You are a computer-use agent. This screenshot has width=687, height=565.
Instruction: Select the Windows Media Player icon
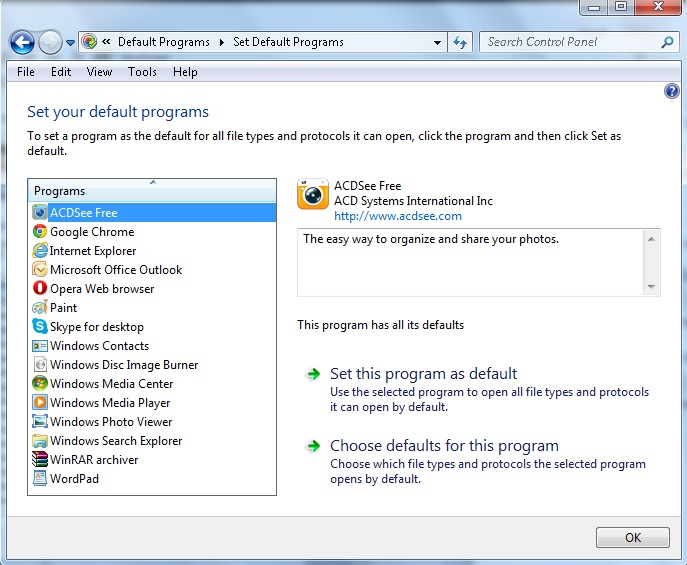[x=40, y=403]
